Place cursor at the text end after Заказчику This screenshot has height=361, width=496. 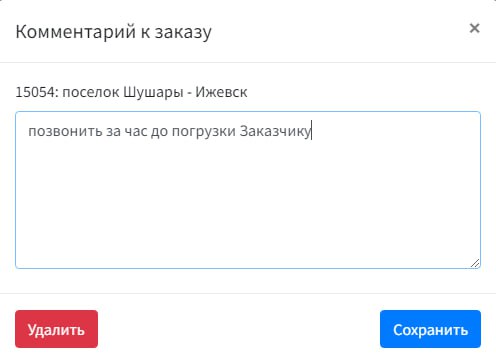(x=311, y=131)
